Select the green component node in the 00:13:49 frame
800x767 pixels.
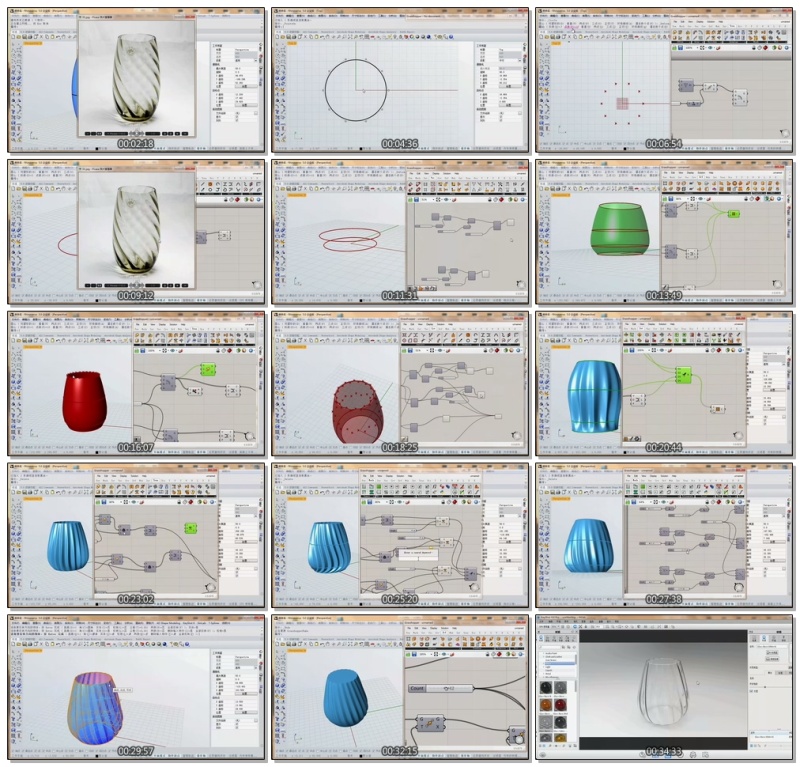[x=734, y=214]
